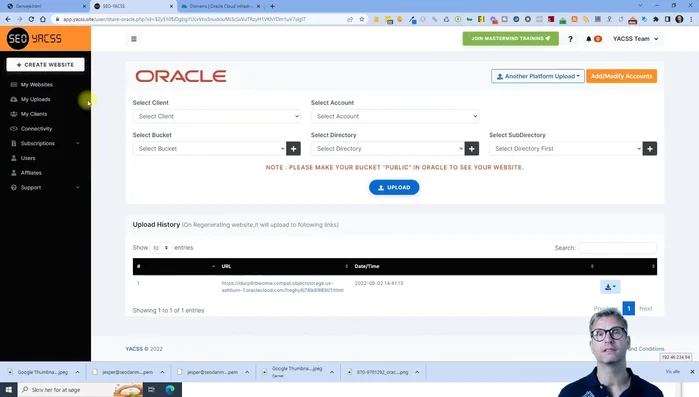The image size is (699, 397).
Task: Click the 2022-08-02 14:41:13 date cell
Action: 379,283
